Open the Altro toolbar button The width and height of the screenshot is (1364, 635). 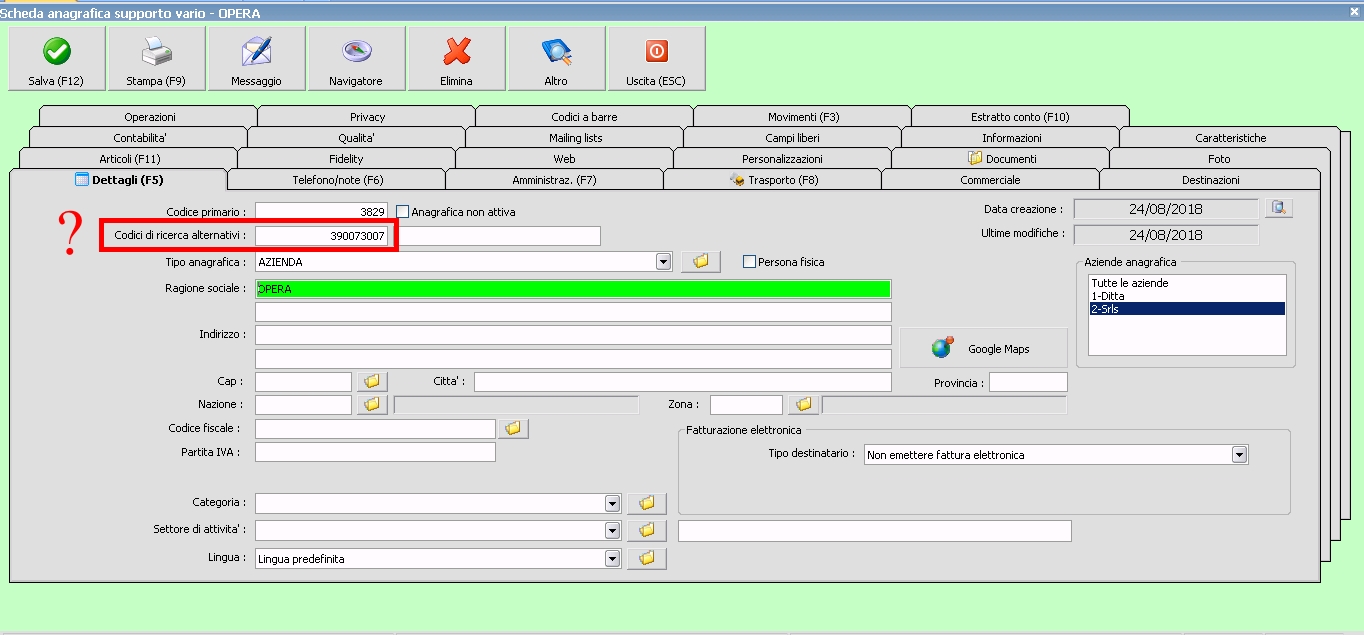point(556,59)
